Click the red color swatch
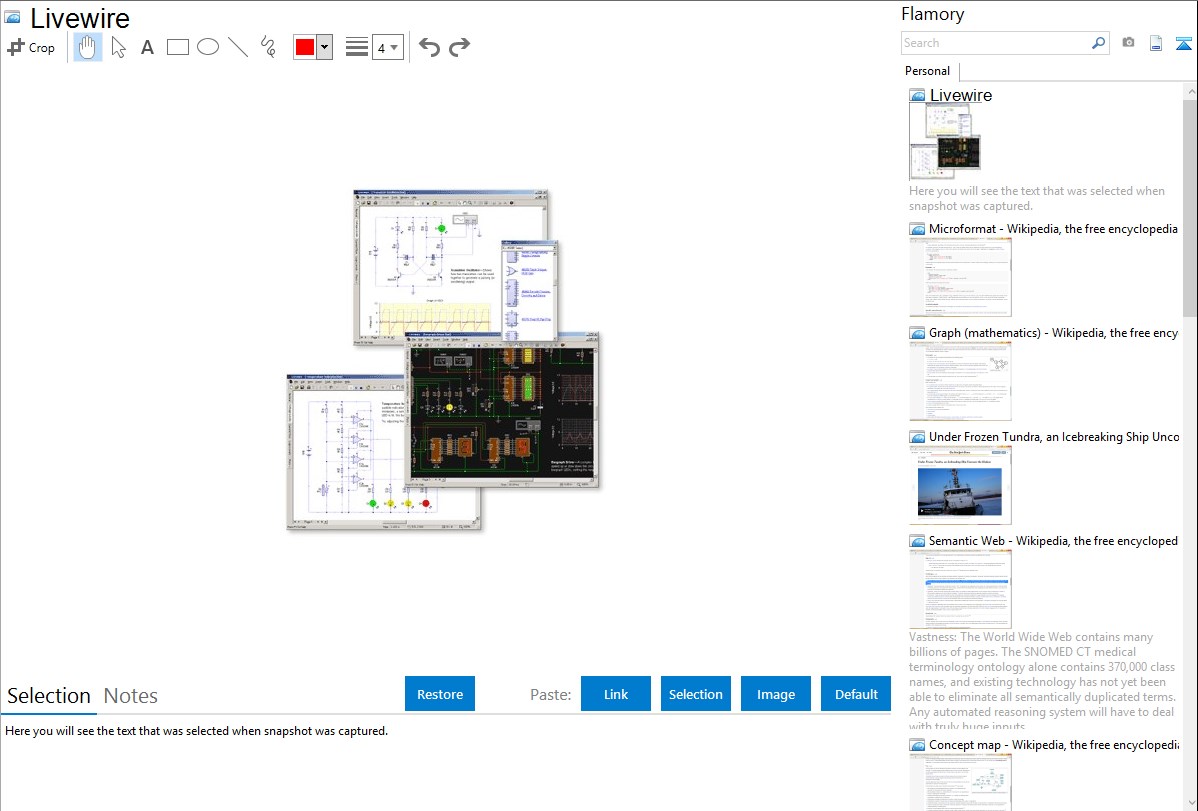This screenshot has width=1198, height=811. pos(305,47)
